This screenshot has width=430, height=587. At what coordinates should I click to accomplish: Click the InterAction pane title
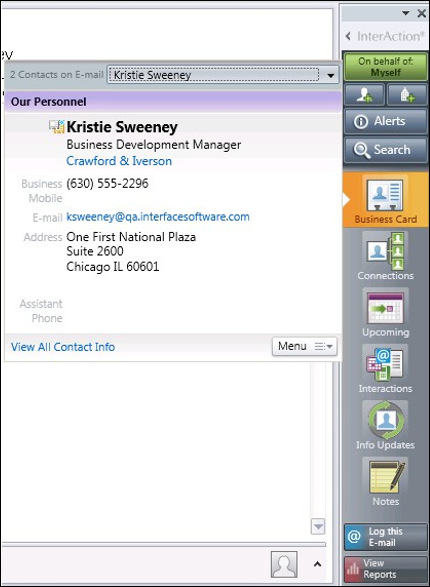click(391, 36)
